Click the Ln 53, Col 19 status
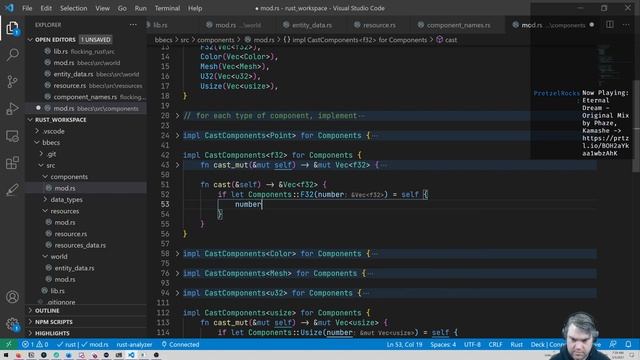640x360 pixels. (x=404, y=344)
